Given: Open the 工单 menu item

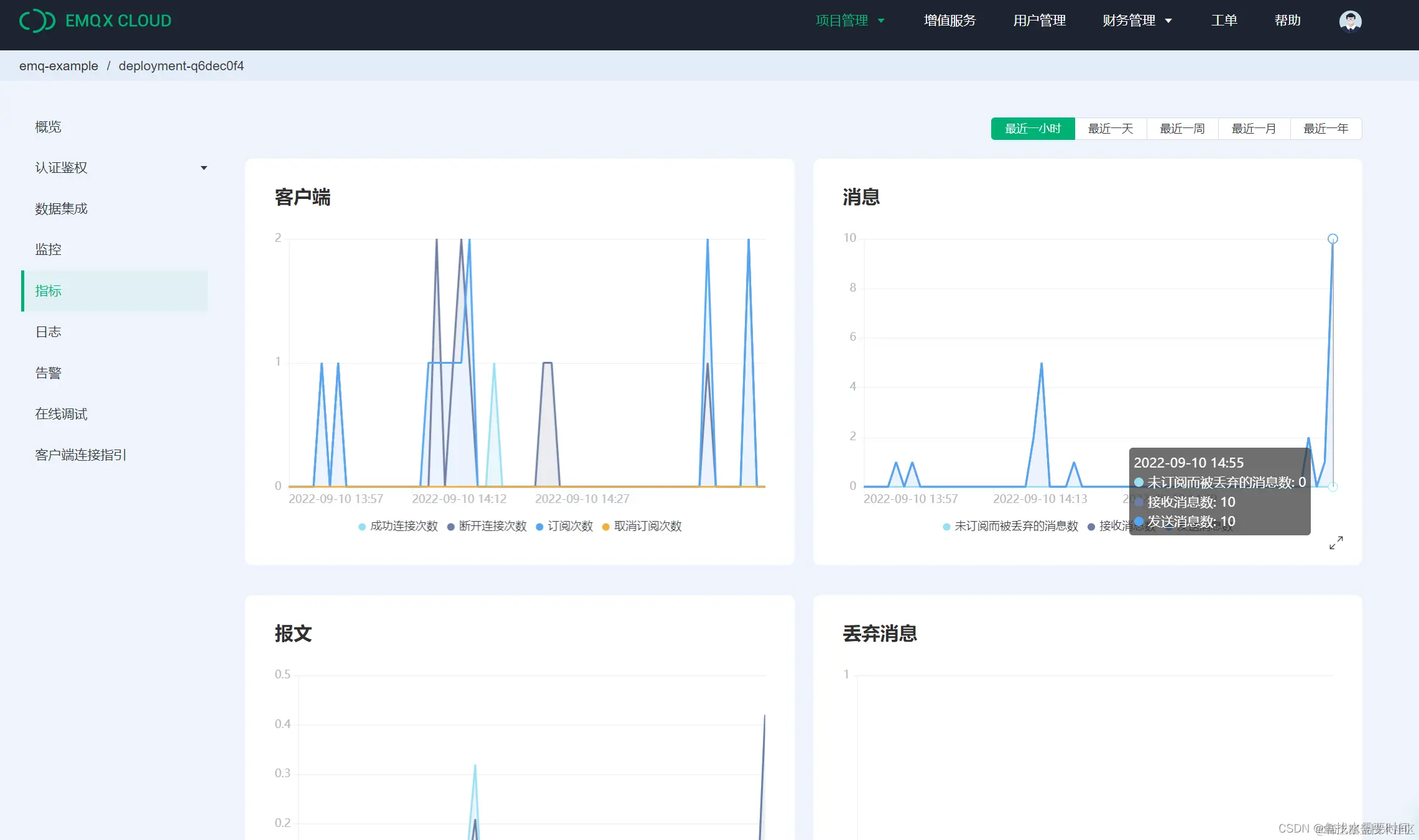Looking at the screenshot, I should 1224,21.
